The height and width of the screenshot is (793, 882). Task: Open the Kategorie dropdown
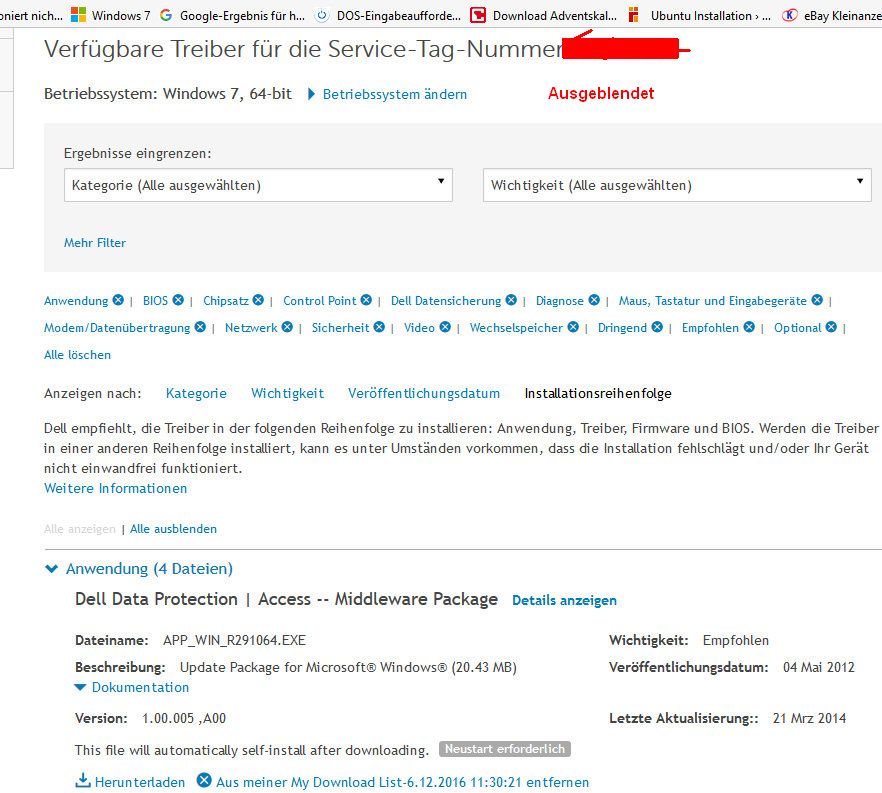tap(258, 185)
